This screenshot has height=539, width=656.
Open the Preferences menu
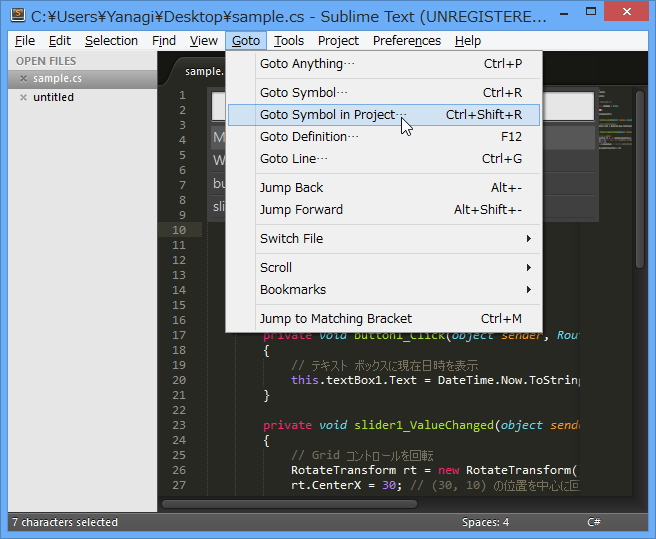407,41
